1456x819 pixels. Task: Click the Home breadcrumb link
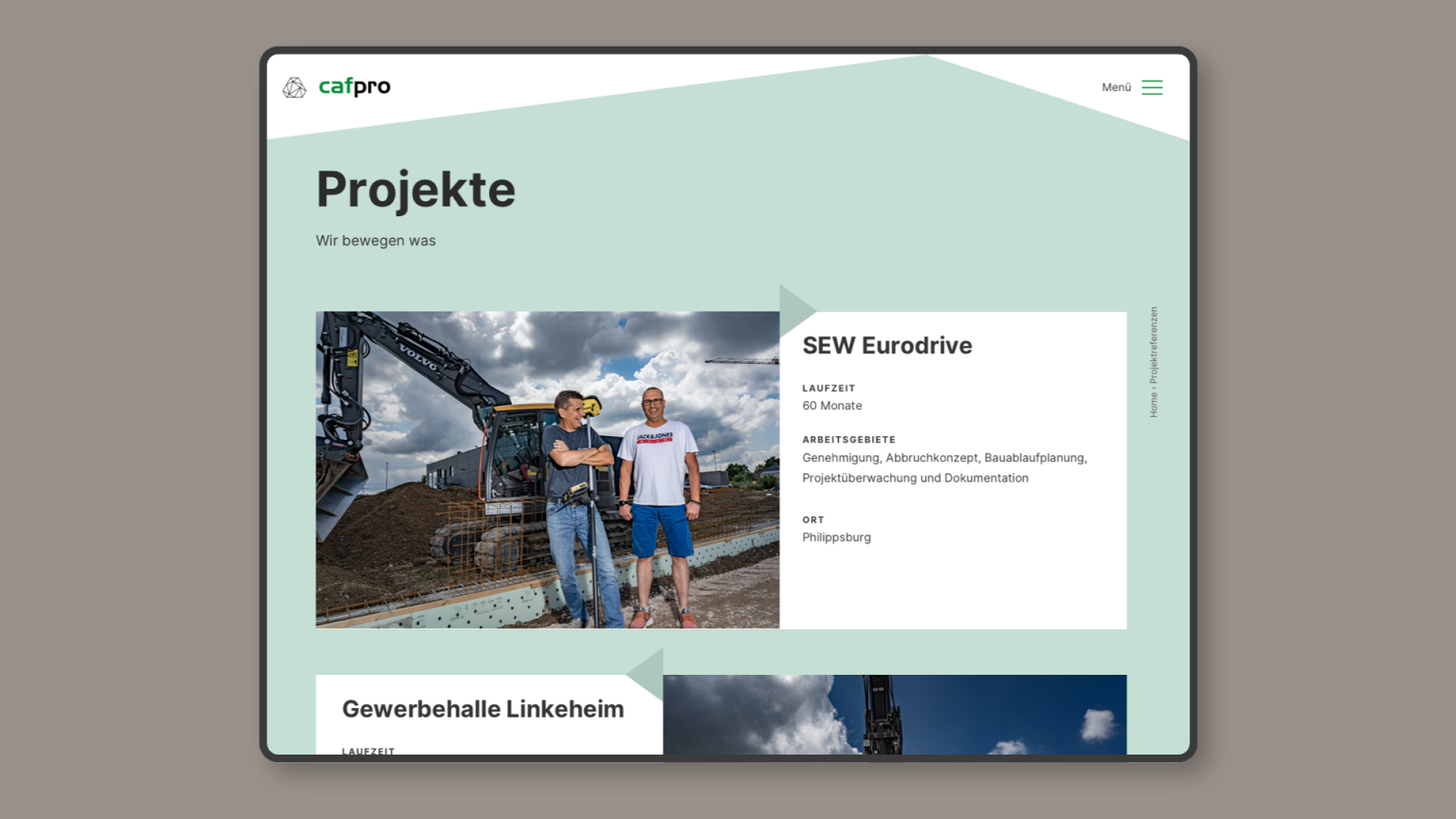pyautogui.click(x=1154, y=406)
